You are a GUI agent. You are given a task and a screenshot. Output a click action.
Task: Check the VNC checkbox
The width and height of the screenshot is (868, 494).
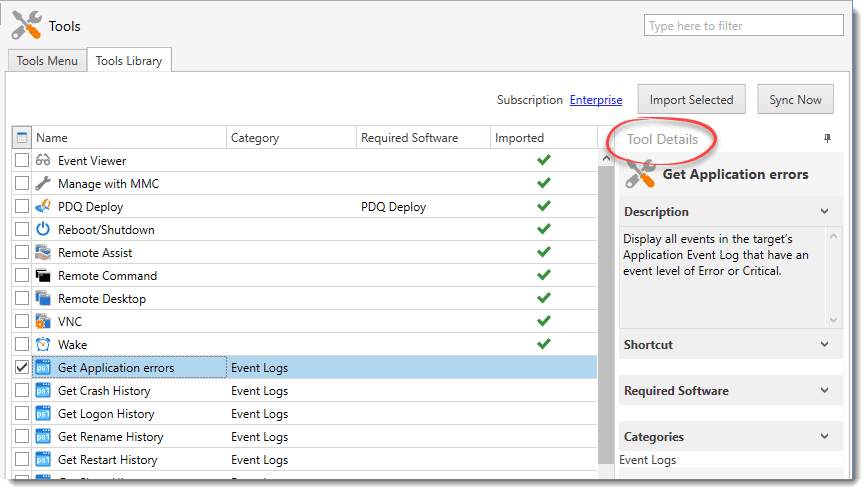coord(22,321)
